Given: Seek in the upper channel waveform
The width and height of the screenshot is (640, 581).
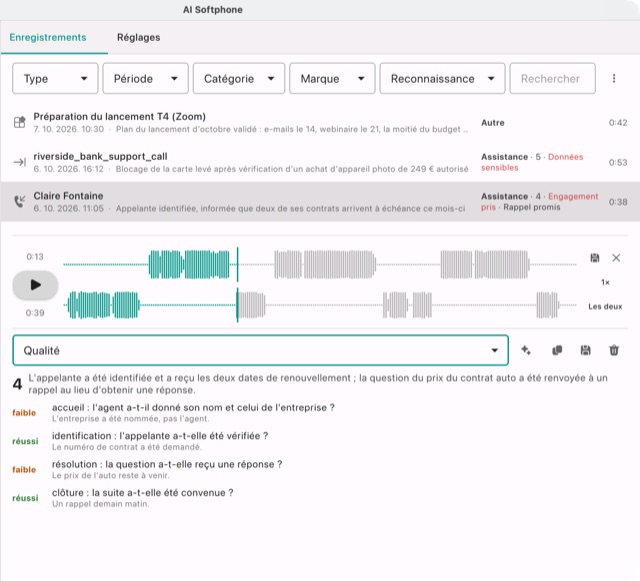Looking at the screenshot, I should pyautogui.click(x=320, y=265).
